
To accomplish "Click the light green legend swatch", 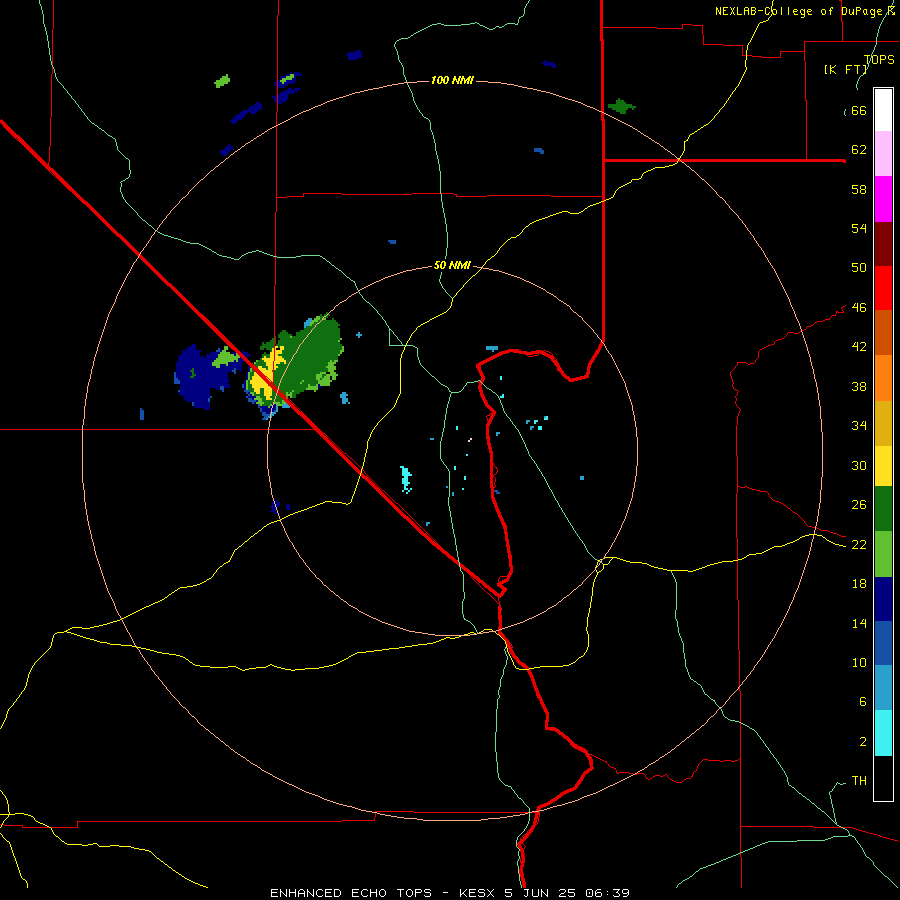I will pyautogui.click(x=883, y=554).
